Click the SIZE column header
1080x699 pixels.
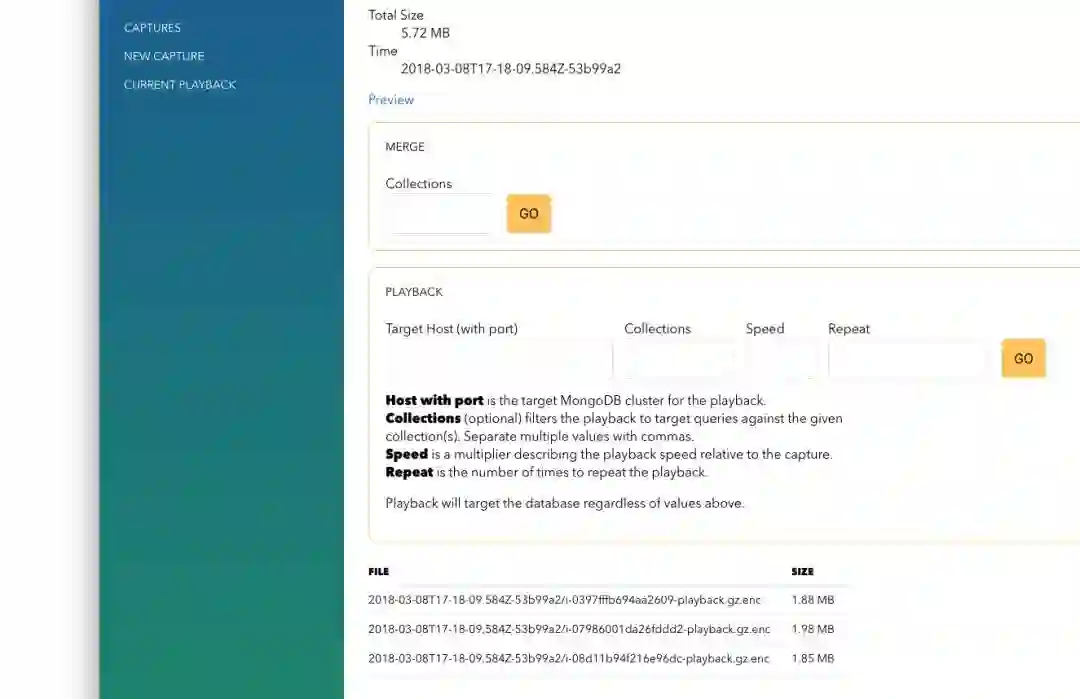click(802, 572)
